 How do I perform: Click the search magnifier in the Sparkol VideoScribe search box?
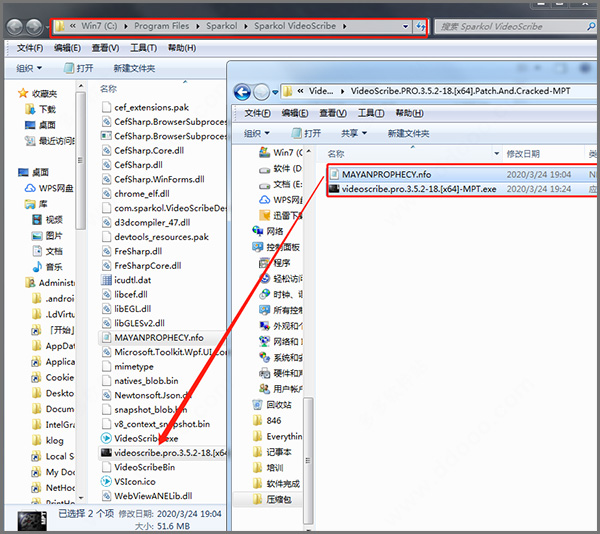click(x=591, y=26)
